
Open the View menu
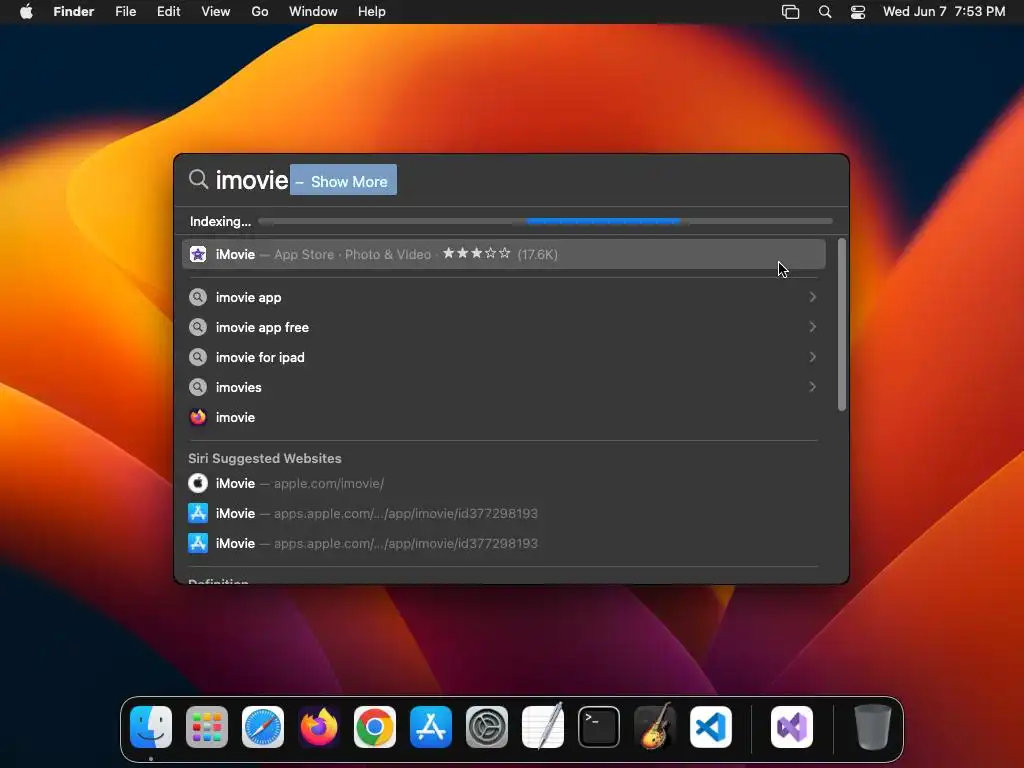coord(216,12)
